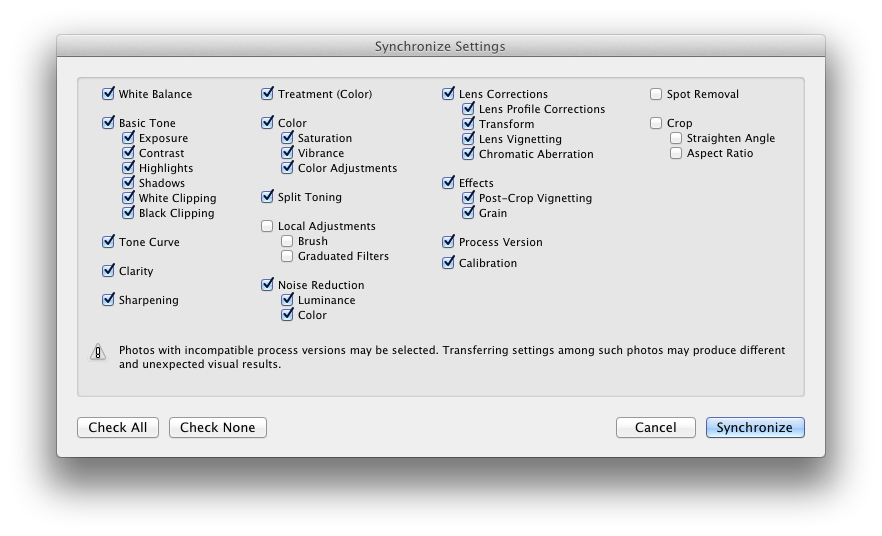Click the Synchronize button
The image size is (882, 536).
click(x=755, y=427)
